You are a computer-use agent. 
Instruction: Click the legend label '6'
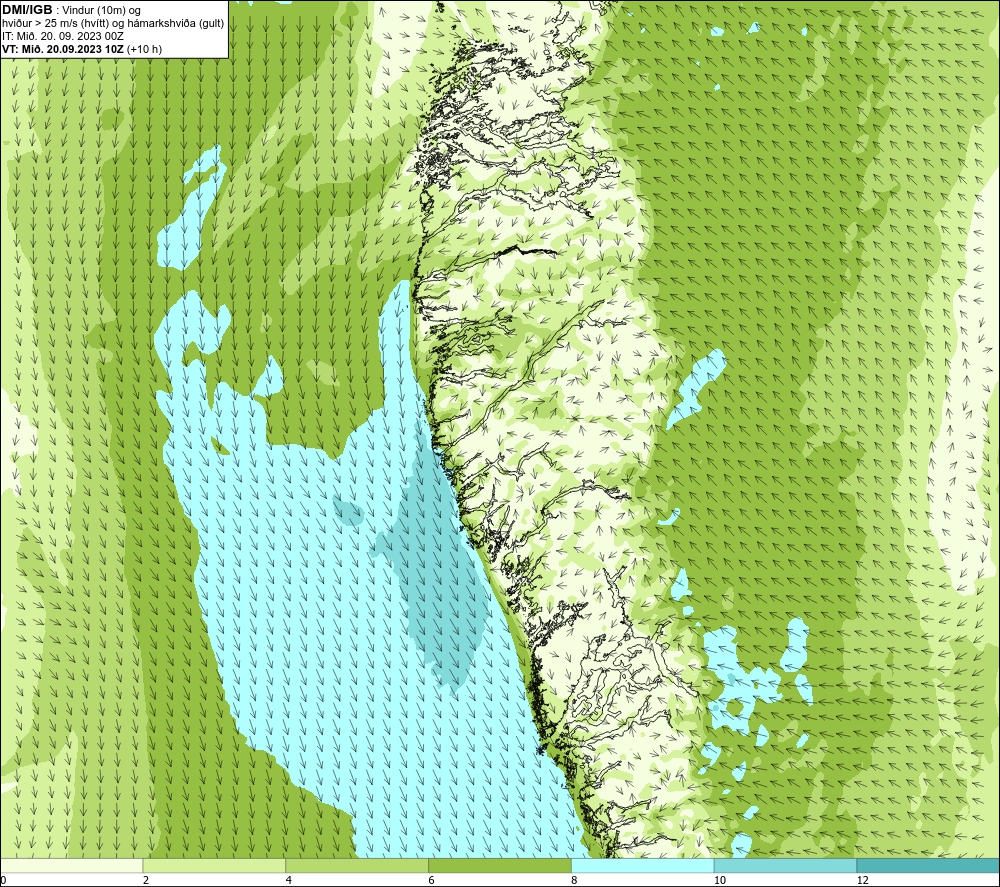coord(432,880)
